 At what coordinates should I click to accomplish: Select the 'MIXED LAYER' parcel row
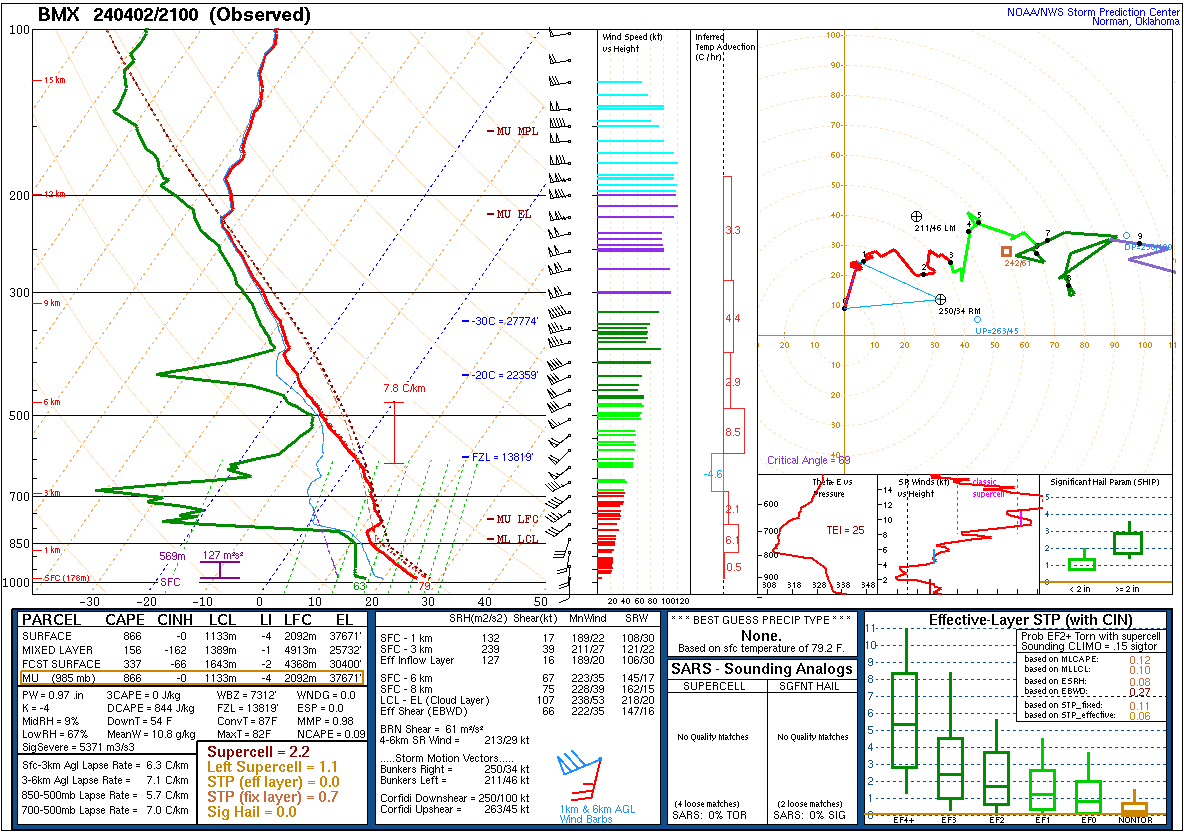coord(192,650)
